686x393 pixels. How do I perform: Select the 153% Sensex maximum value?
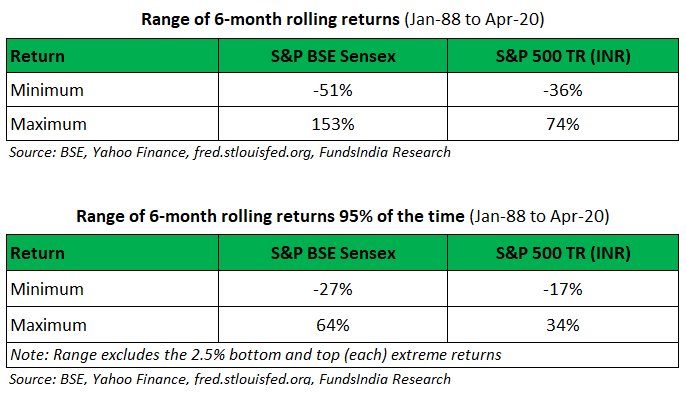333,124
